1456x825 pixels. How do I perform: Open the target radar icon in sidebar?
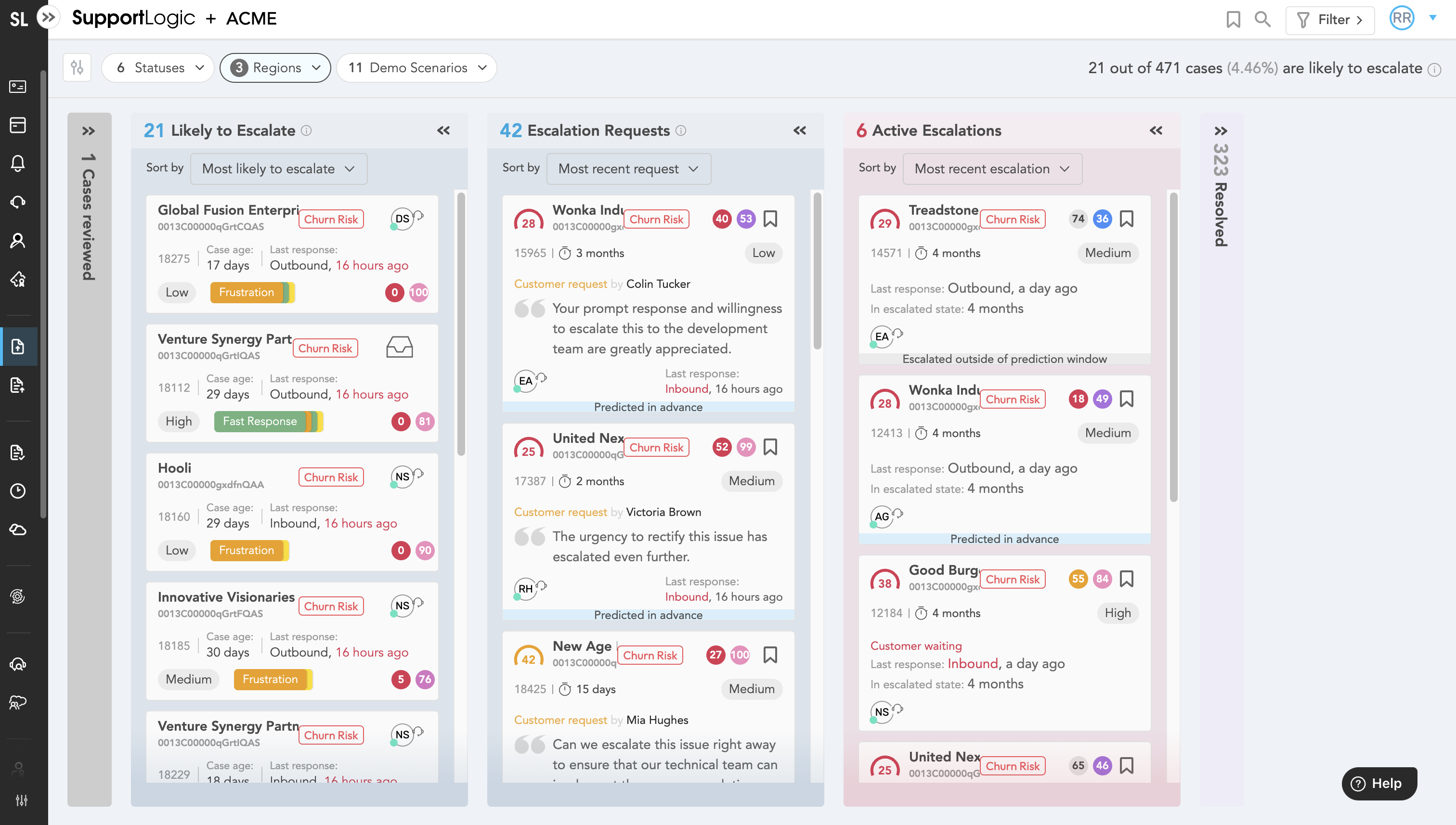tap(18, 596)
